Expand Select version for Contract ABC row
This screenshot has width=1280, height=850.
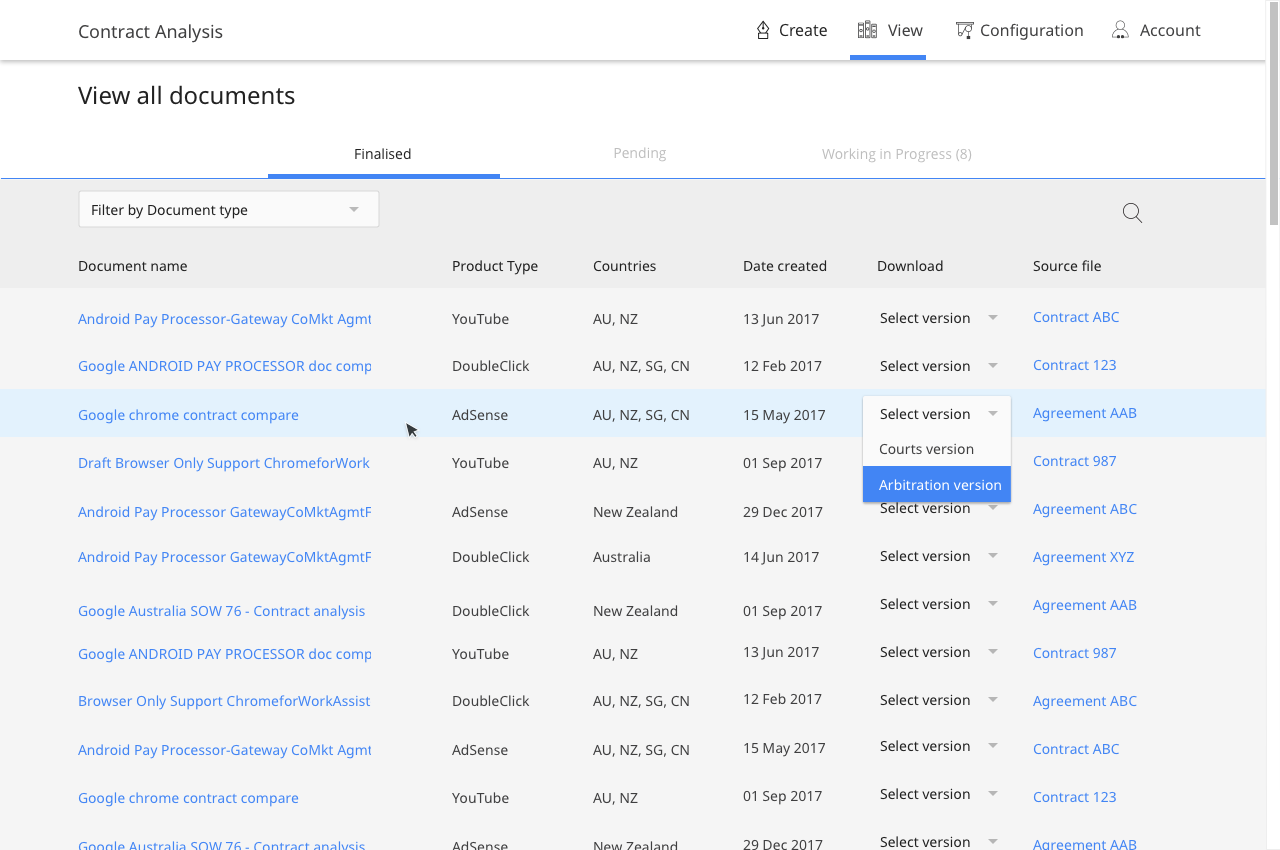pyautogui.click(x=938, y=318)
